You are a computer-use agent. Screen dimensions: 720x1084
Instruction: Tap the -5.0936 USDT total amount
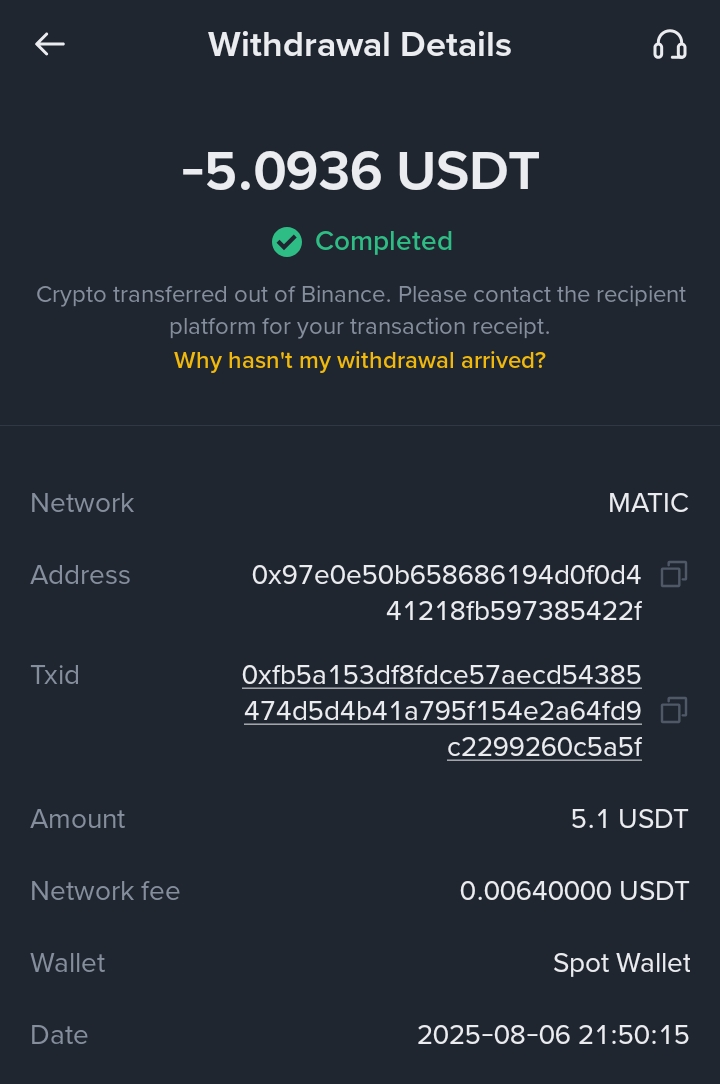(x=360, y=171)
